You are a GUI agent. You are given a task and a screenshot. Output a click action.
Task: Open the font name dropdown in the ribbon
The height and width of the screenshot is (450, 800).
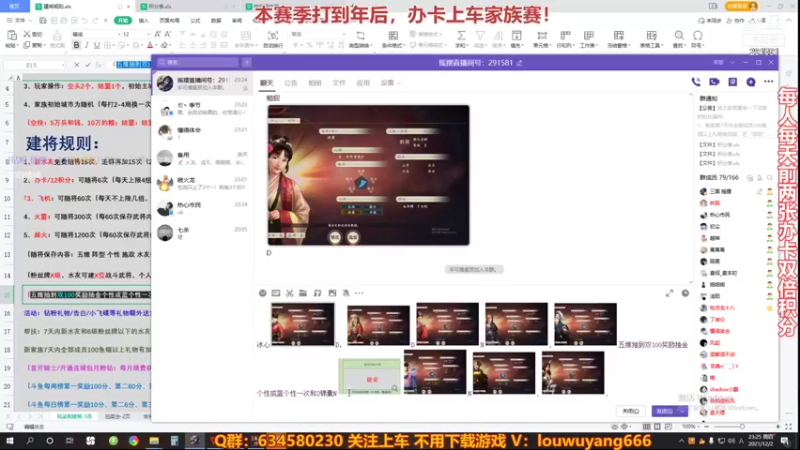(x=119, y=34)
